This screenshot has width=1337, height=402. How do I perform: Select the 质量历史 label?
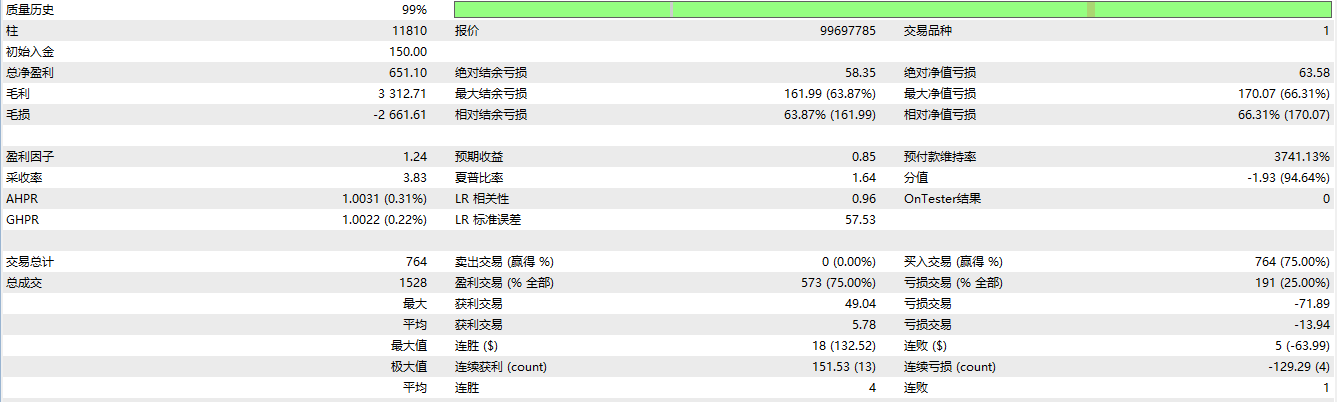tap(30, 10)
